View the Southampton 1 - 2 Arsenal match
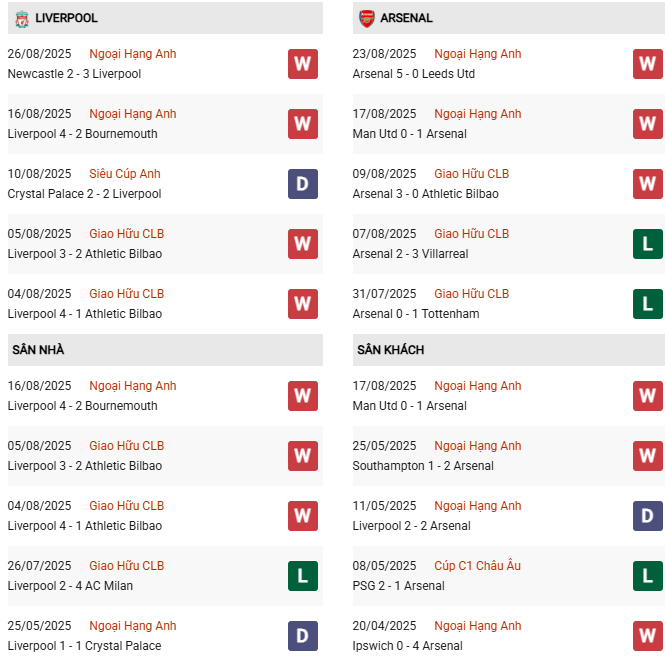 (423, 466)
